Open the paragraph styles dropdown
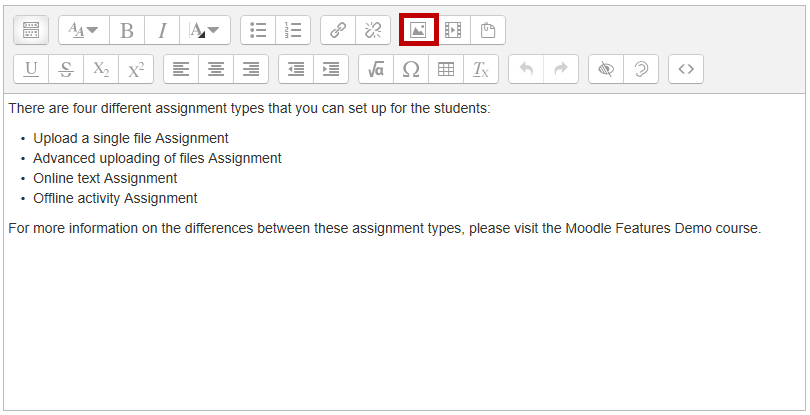Image resolution: width=810 pixels, height=415 pixels. tap(83, 30)
